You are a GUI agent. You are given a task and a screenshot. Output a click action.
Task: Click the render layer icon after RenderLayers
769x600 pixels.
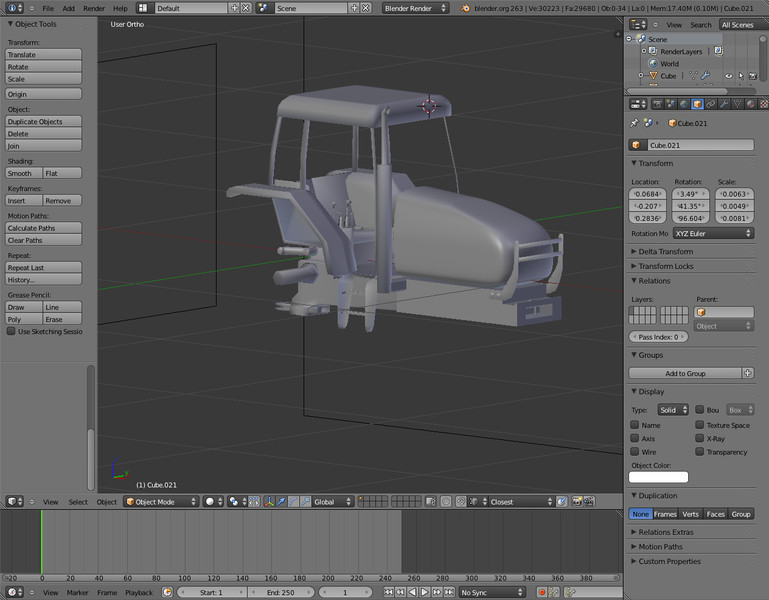coord(718,51)
